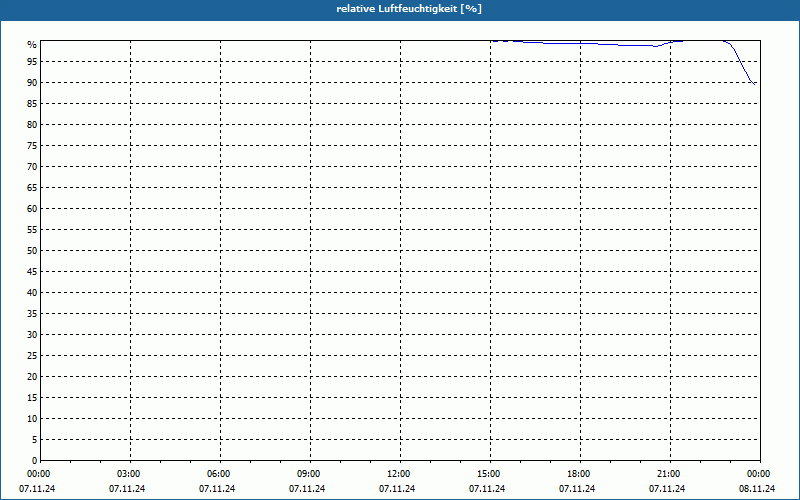This screenshot has height=500, width=800.
Task: Click the y-axis label 90
Action: point(32,83)
